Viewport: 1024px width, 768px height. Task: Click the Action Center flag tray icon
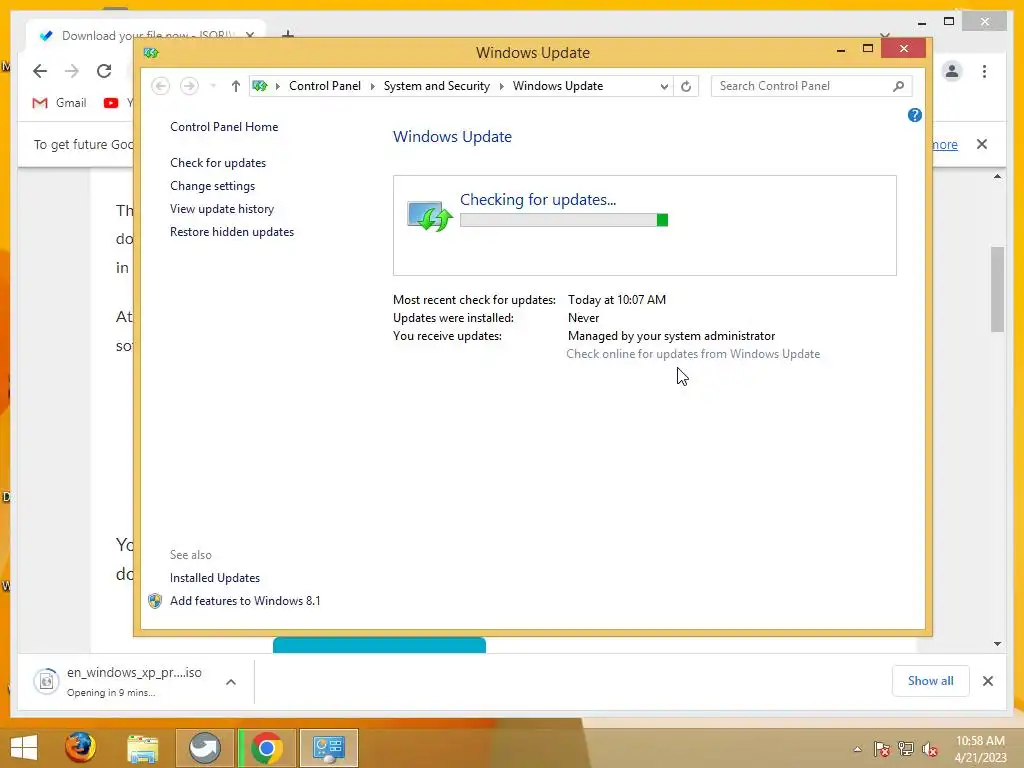(x=882, y=749)
